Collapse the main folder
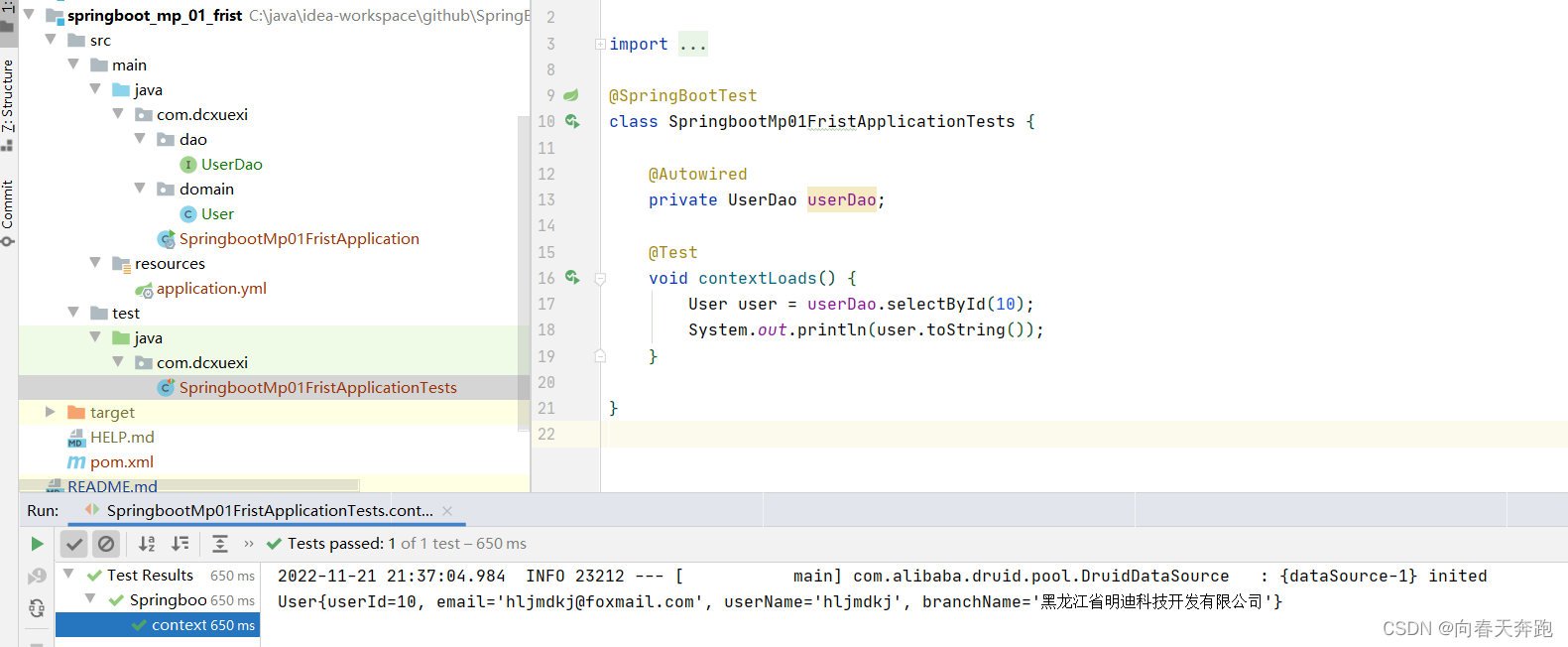The width and height of the screenshot is (1568, 647). point(73,64)
